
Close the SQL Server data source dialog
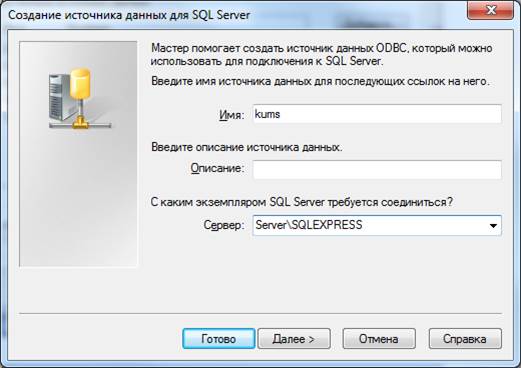tap(490, 10)
